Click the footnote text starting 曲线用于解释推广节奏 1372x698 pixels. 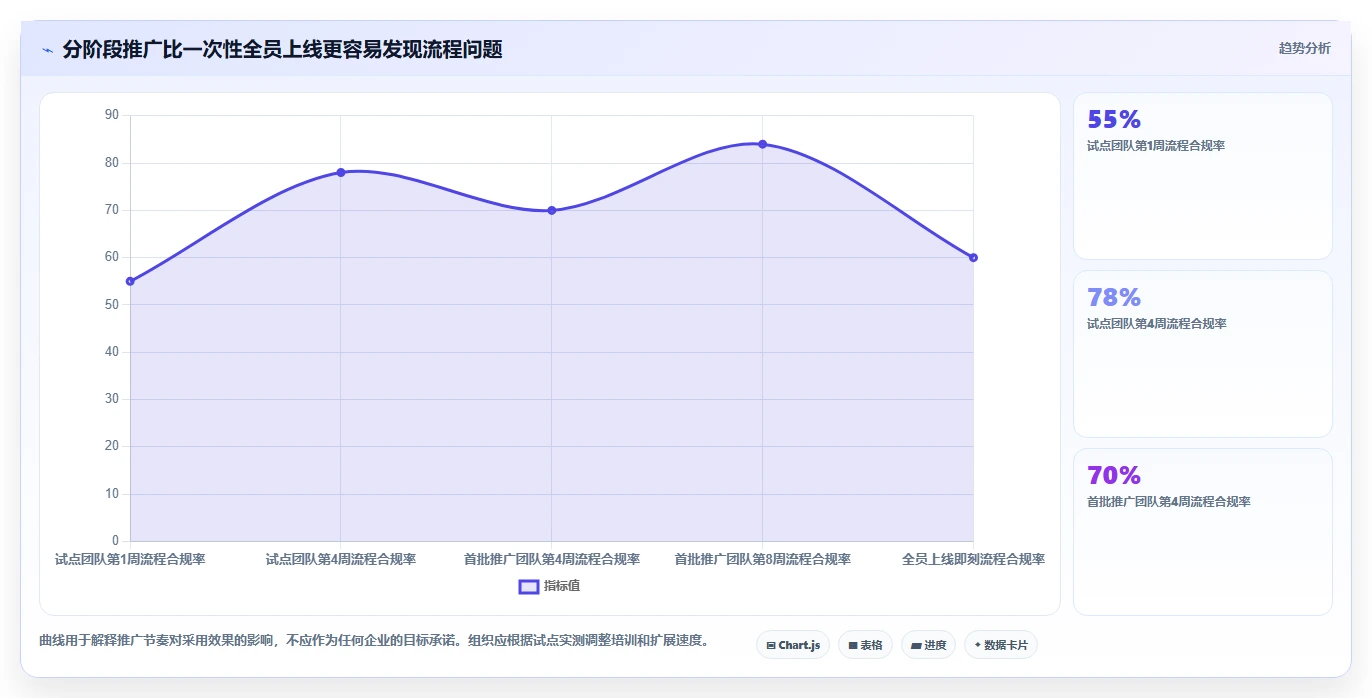374,640
